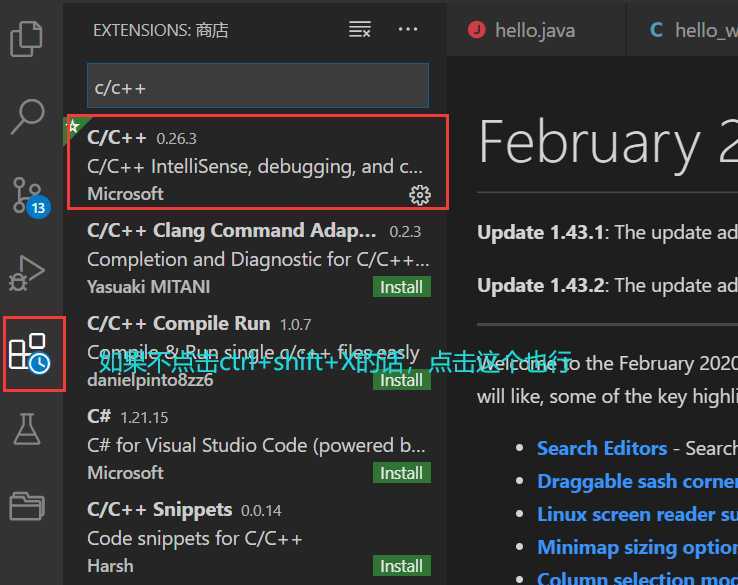Viewport: 738px width, 585px height.
Task: Install the C# extension
Action: click(401, 473)
